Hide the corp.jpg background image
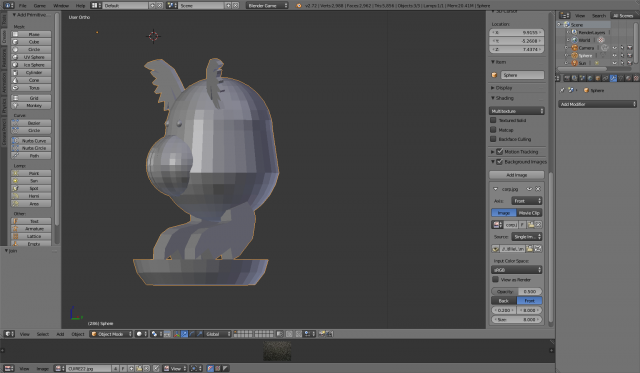 529,189
